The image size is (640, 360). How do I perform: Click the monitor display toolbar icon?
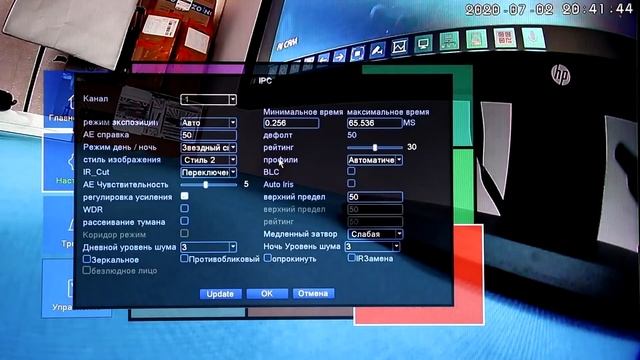424,44
